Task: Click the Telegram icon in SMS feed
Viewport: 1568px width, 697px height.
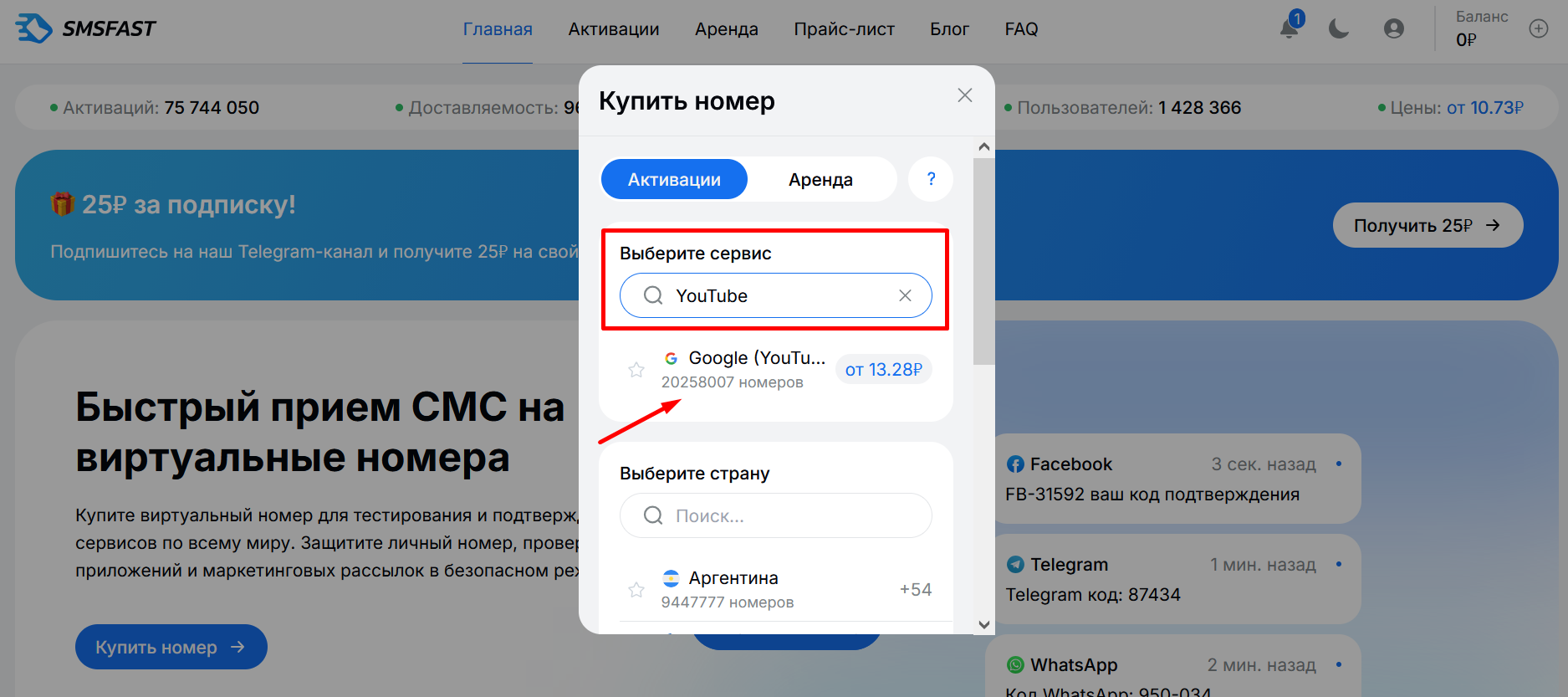Action: tap(1015, 565)
